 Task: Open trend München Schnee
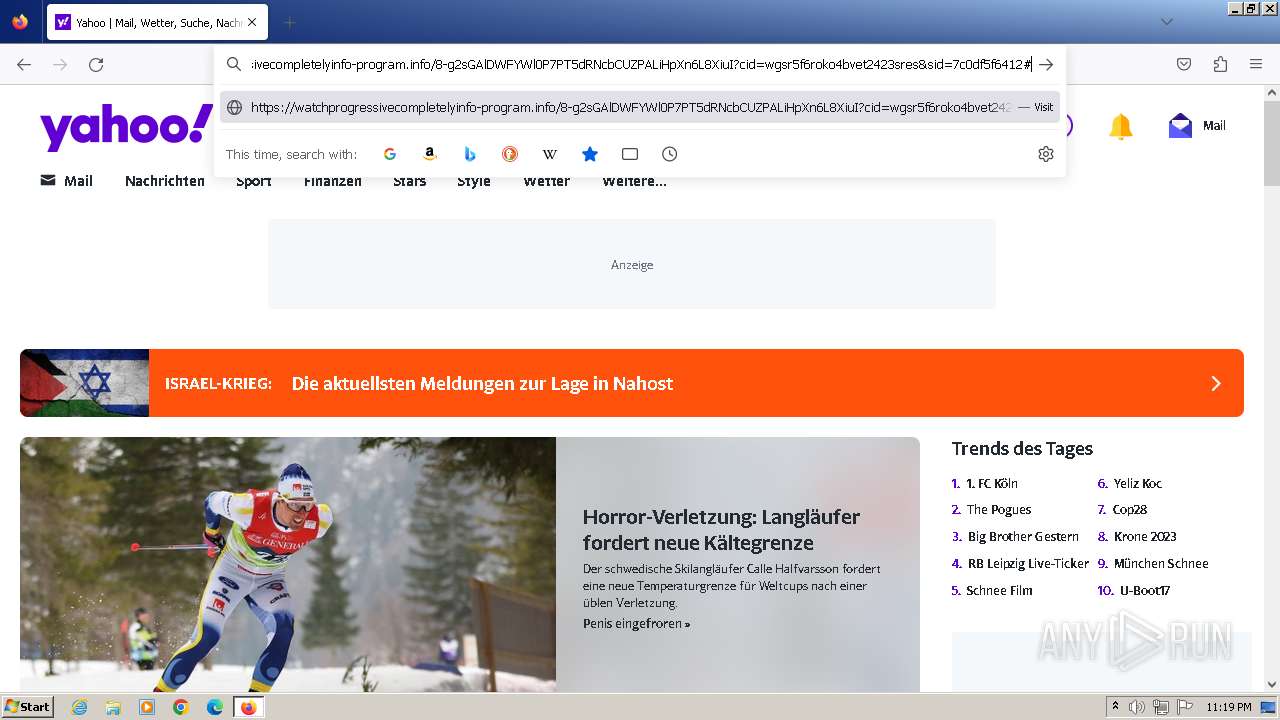(x=1161, y=564)
